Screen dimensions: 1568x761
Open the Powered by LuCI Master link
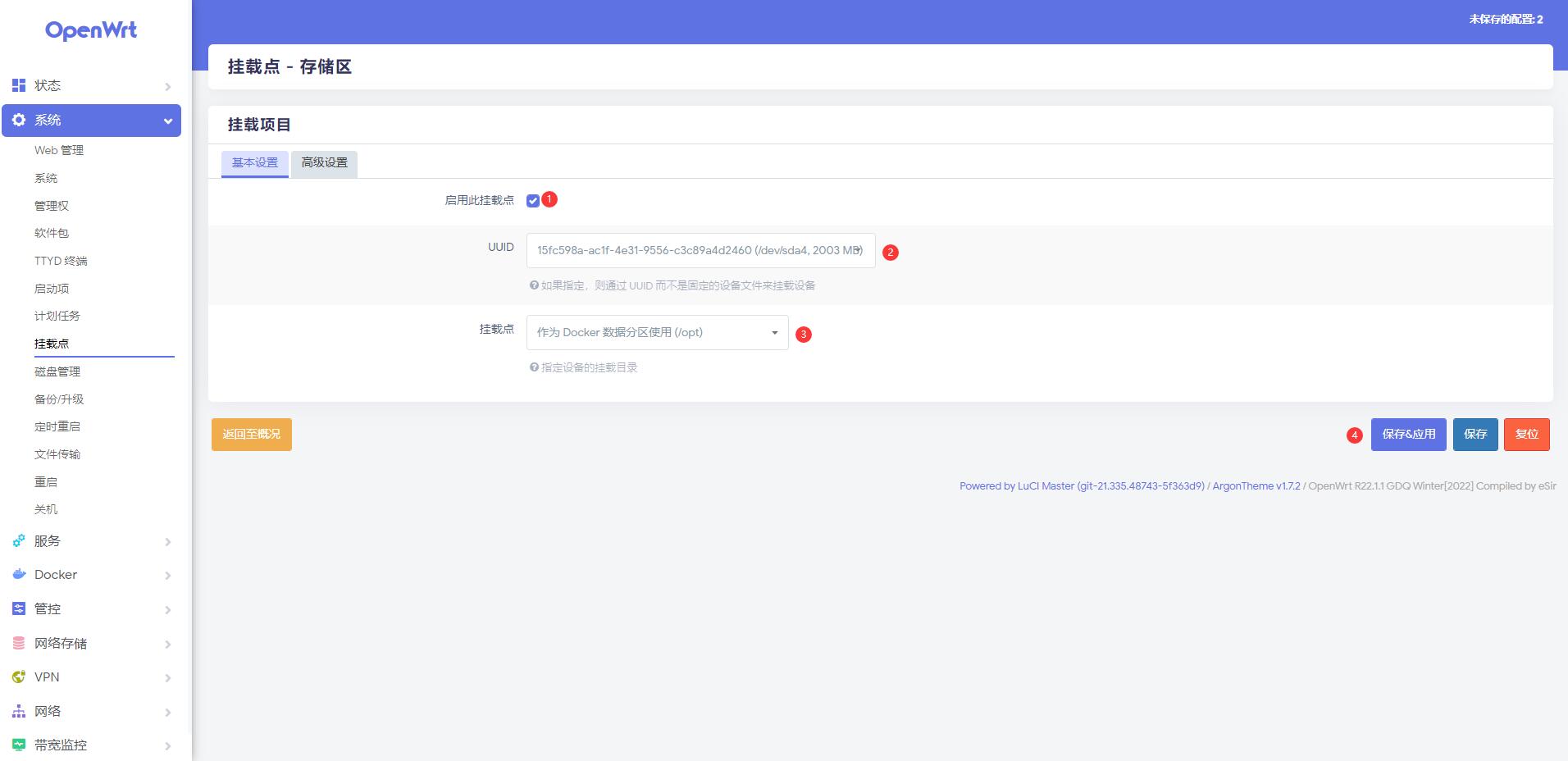1082,486
